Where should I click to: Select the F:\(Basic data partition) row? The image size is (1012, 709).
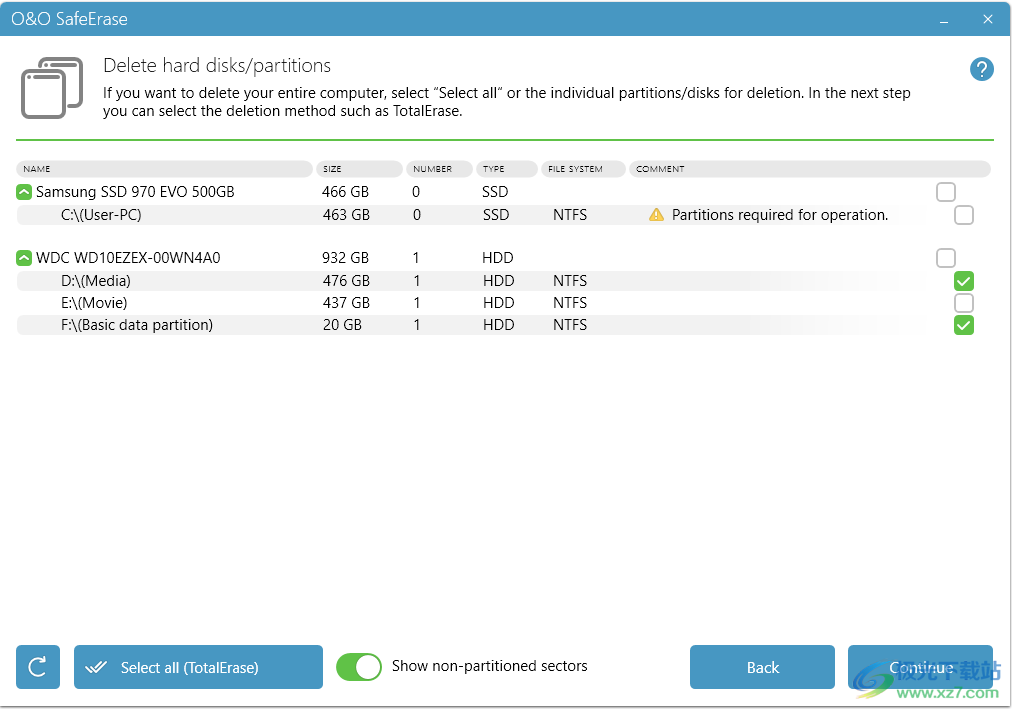coord(503,325)
